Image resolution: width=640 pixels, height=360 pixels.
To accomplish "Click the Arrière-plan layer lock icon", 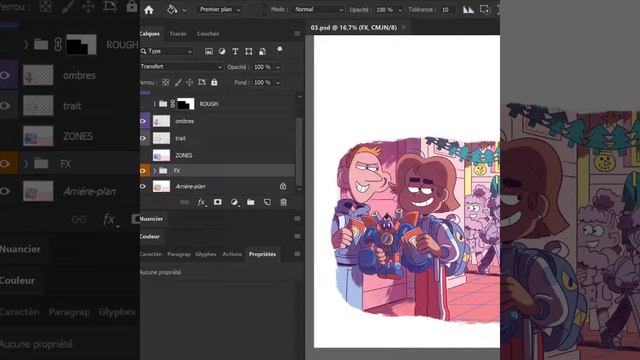I will pyautogui.click(x=283, y=186).
